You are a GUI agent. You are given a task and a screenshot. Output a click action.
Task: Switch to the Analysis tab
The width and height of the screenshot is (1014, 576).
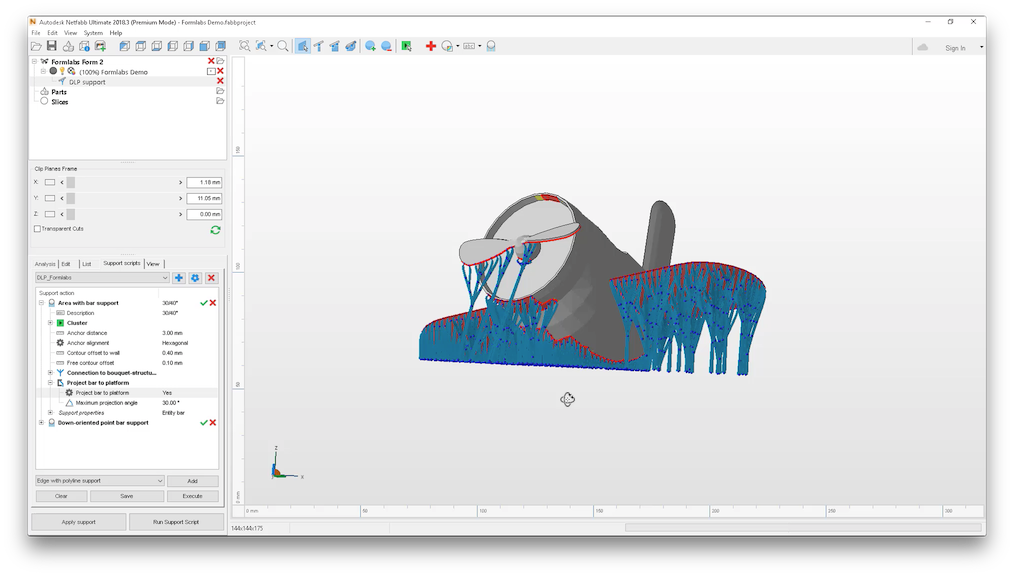(45, 264)
